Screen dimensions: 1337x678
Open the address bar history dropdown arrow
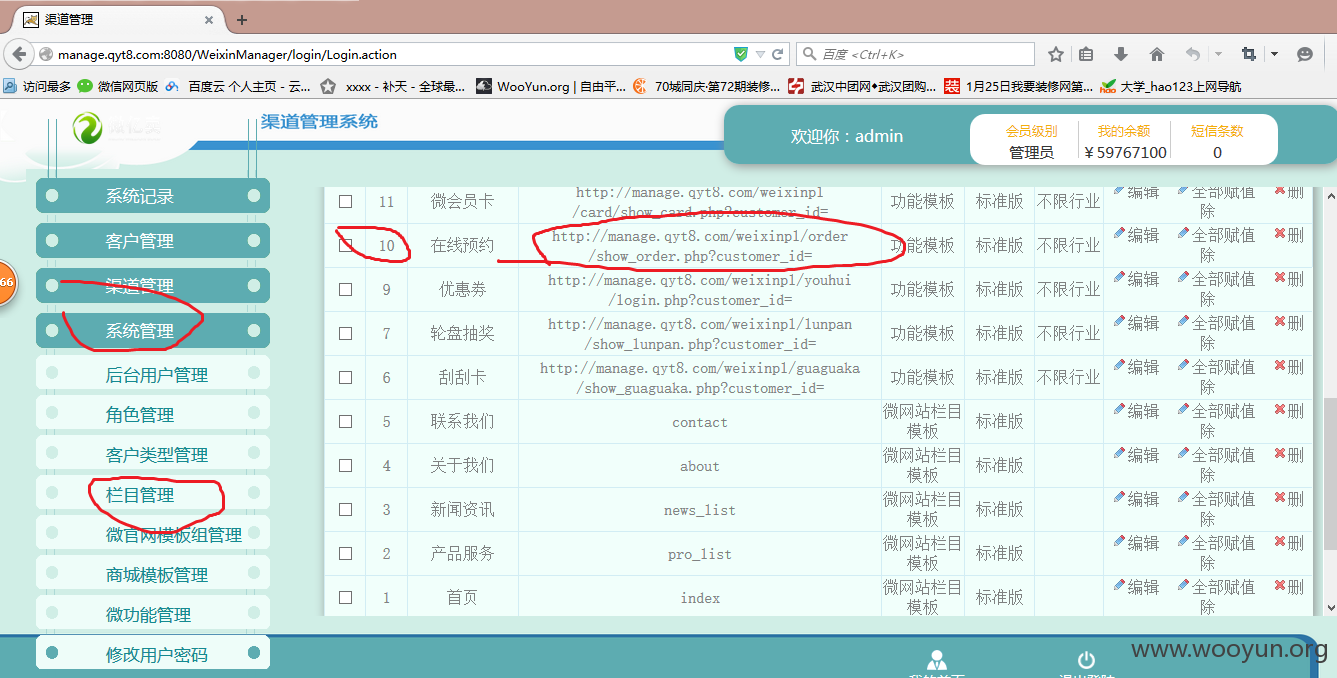tap(760, 54)
